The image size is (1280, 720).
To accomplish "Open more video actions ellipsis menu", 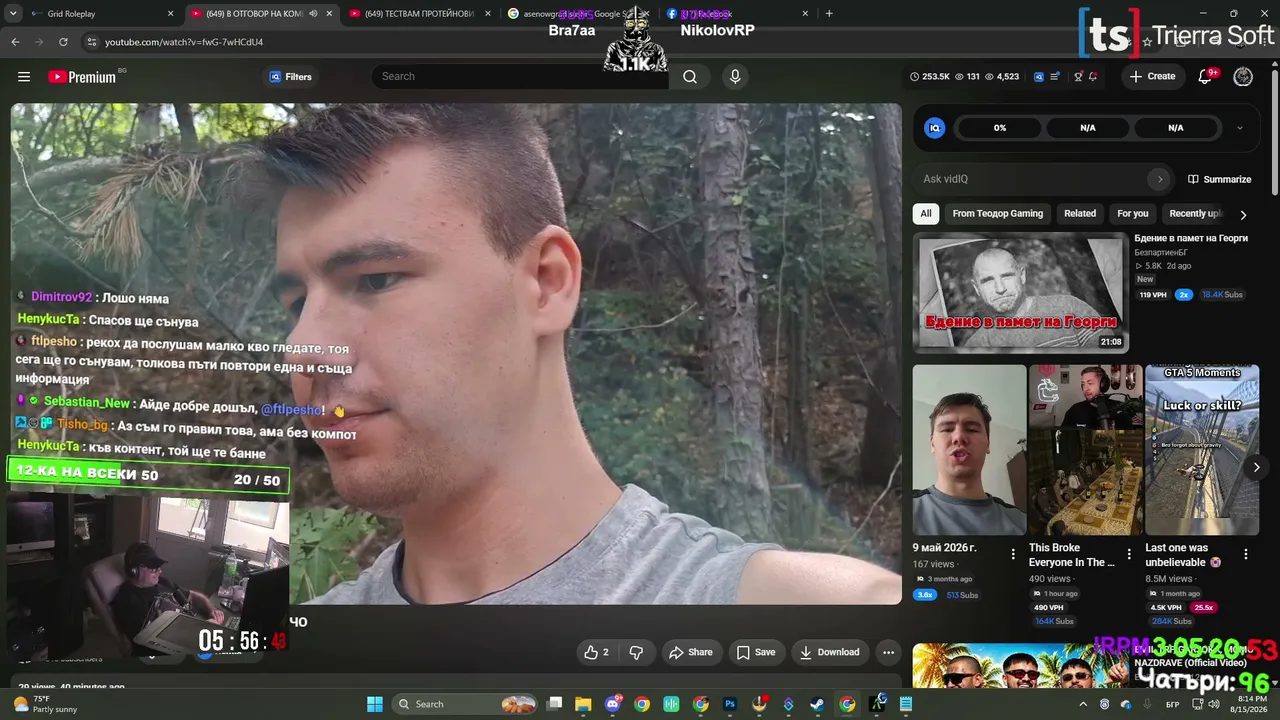I will pos(888,652).
